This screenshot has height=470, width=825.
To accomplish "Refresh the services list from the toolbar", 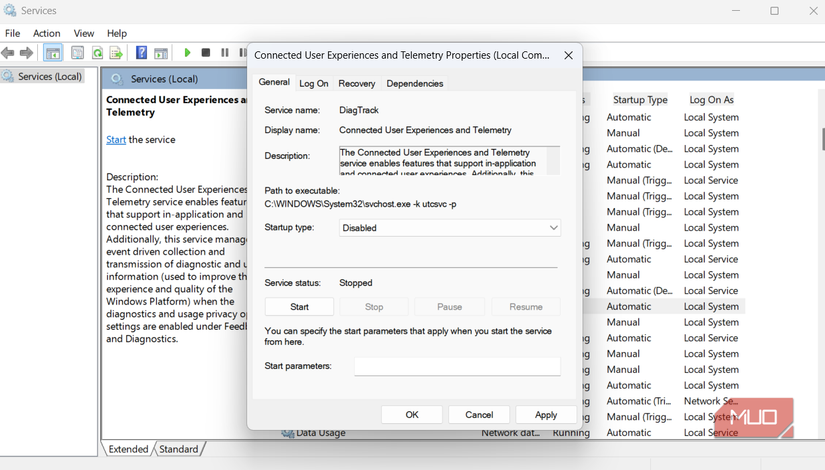I will [x=97, y=53].
